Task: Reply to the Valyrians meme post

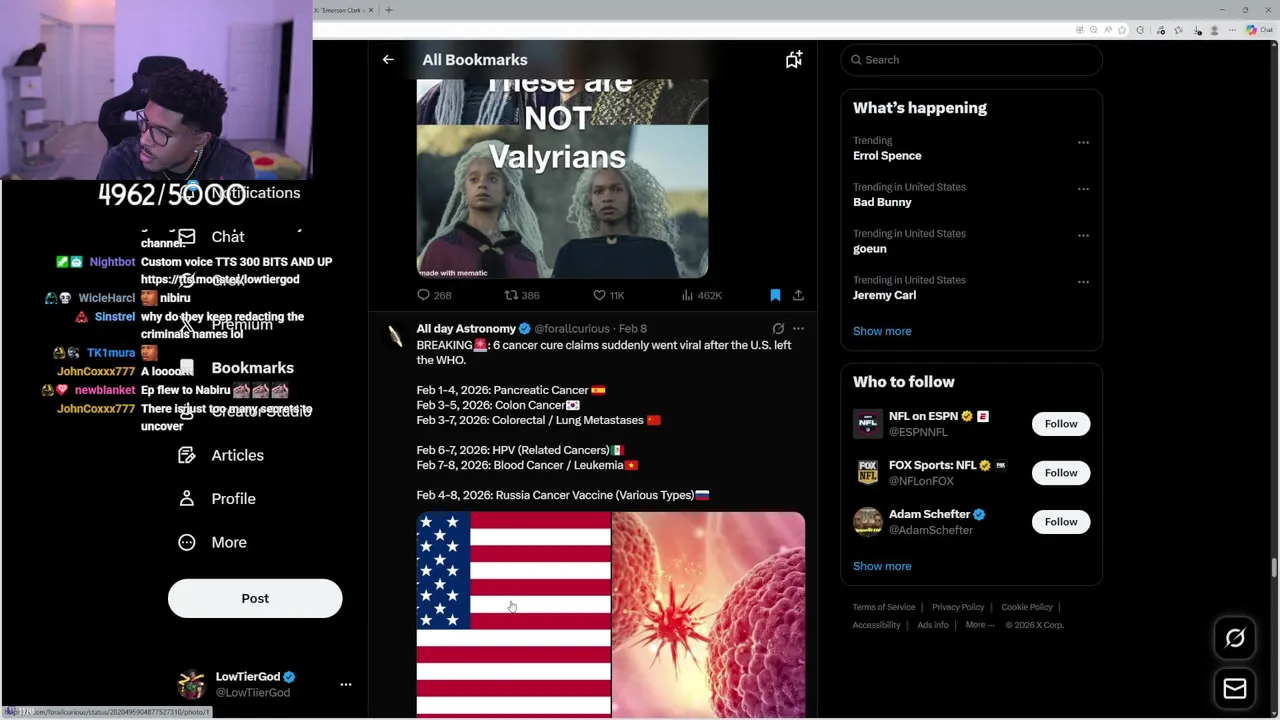Action: click(x=434, y=295)
